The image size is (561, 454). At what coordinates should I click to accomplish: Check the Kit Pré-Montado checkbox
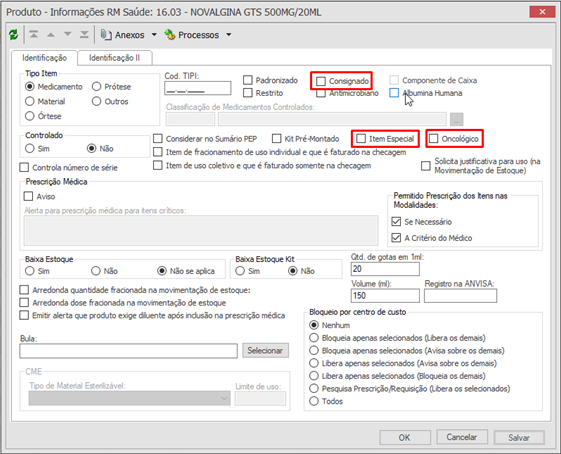click(x=277, y=138)
